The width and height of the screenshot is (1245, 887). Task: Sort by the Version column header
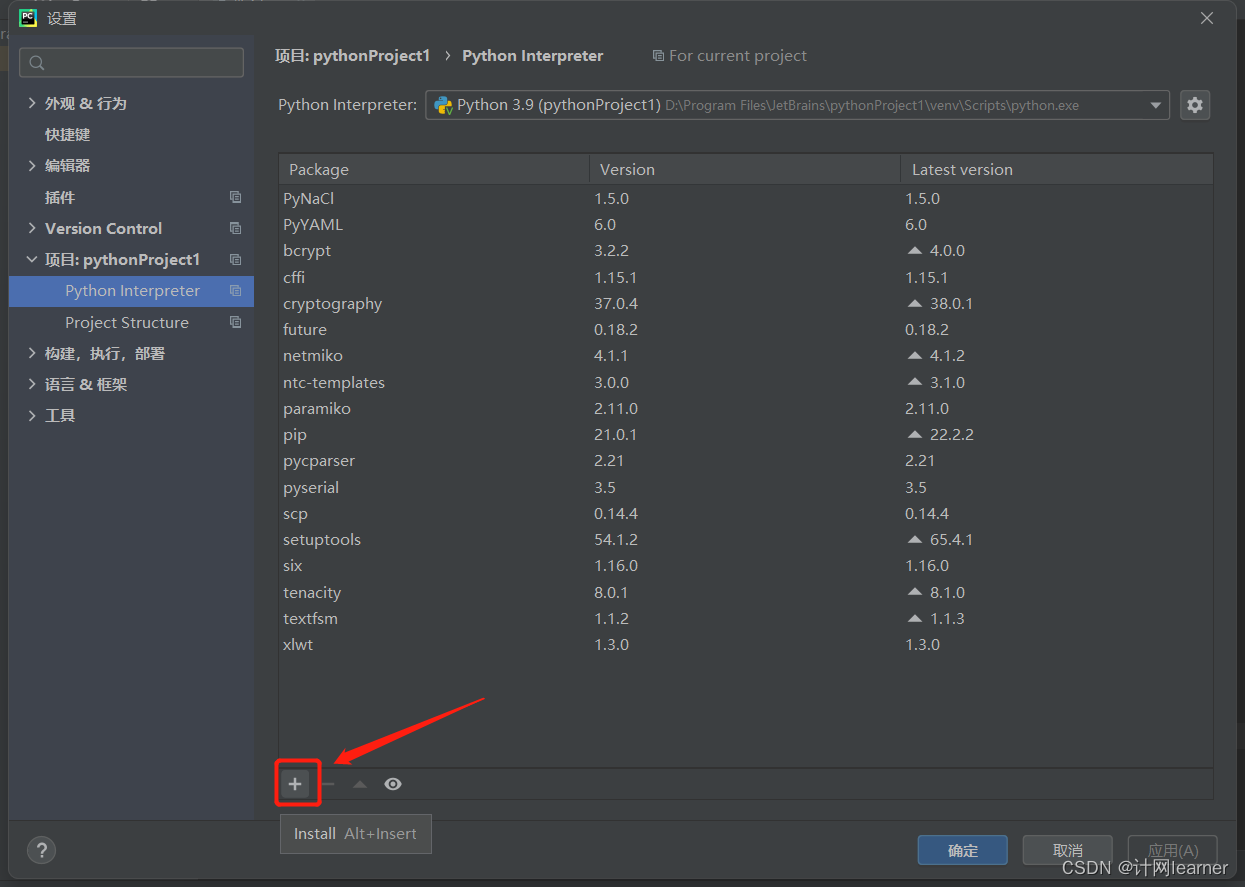point(745,169)
